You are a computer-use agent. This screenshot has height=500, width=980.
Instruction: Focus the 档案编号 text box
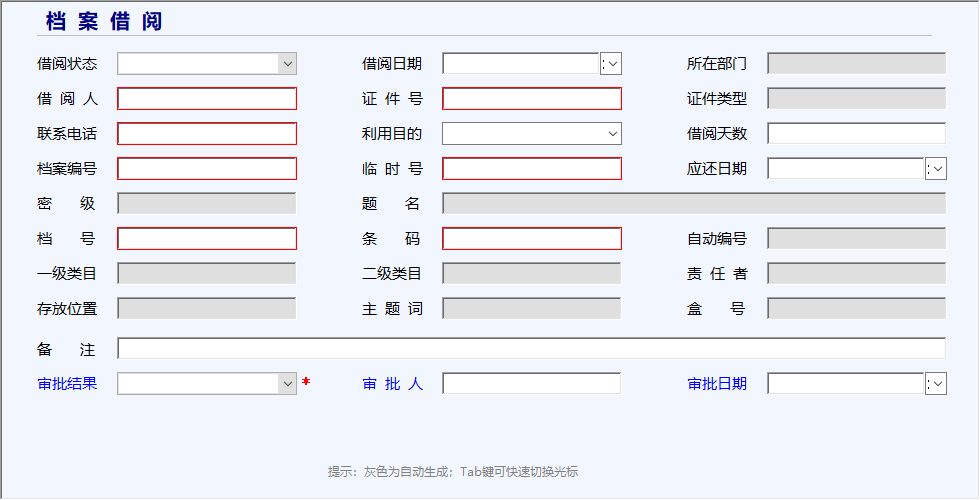click(x=207, y=169)
